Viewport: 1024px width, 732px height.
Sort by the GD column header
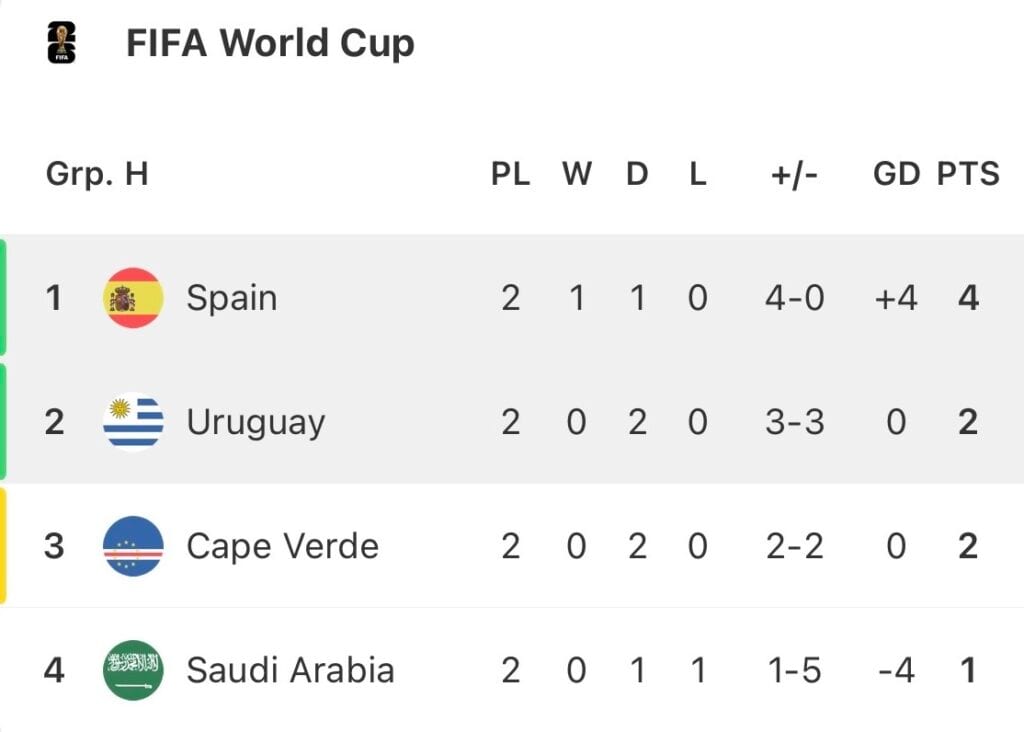point(896,174)
